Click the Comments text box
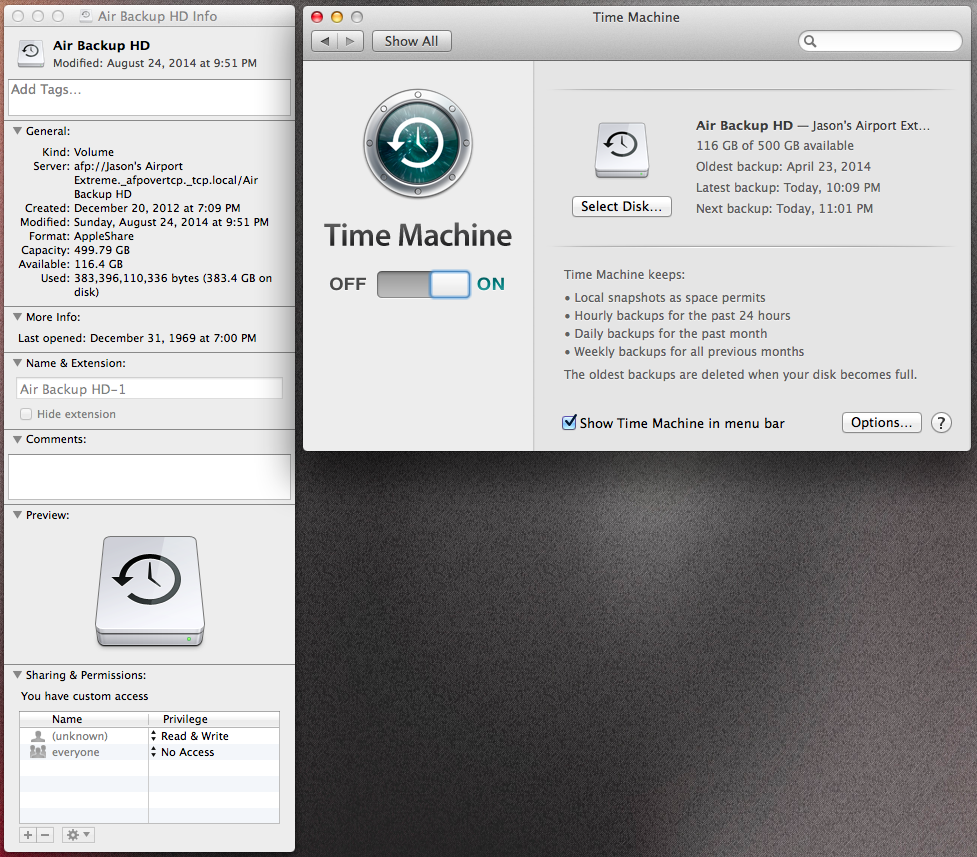The width and height of the screenshot is (977, 857). click(x=149, y=477)
